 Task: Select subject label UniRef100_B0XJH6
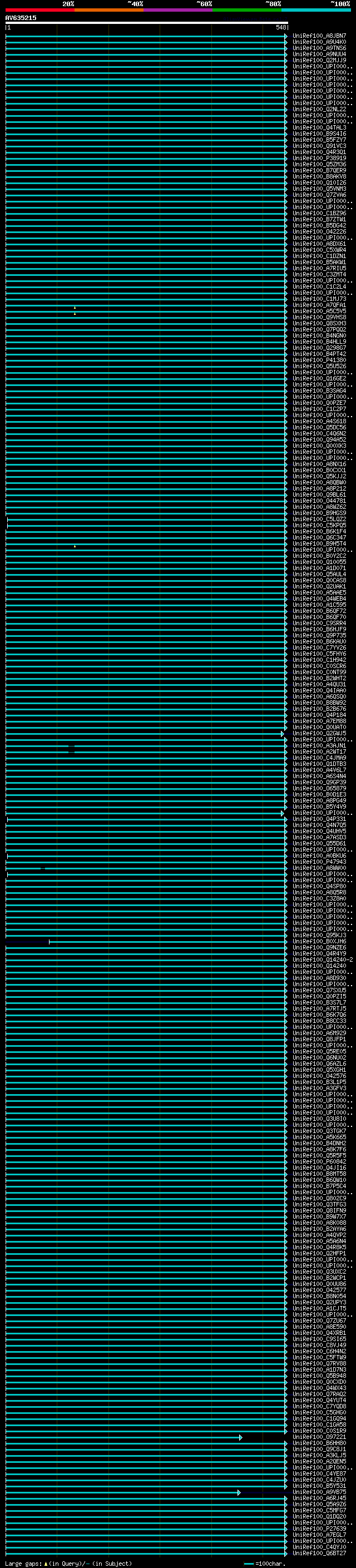[319, 942]
